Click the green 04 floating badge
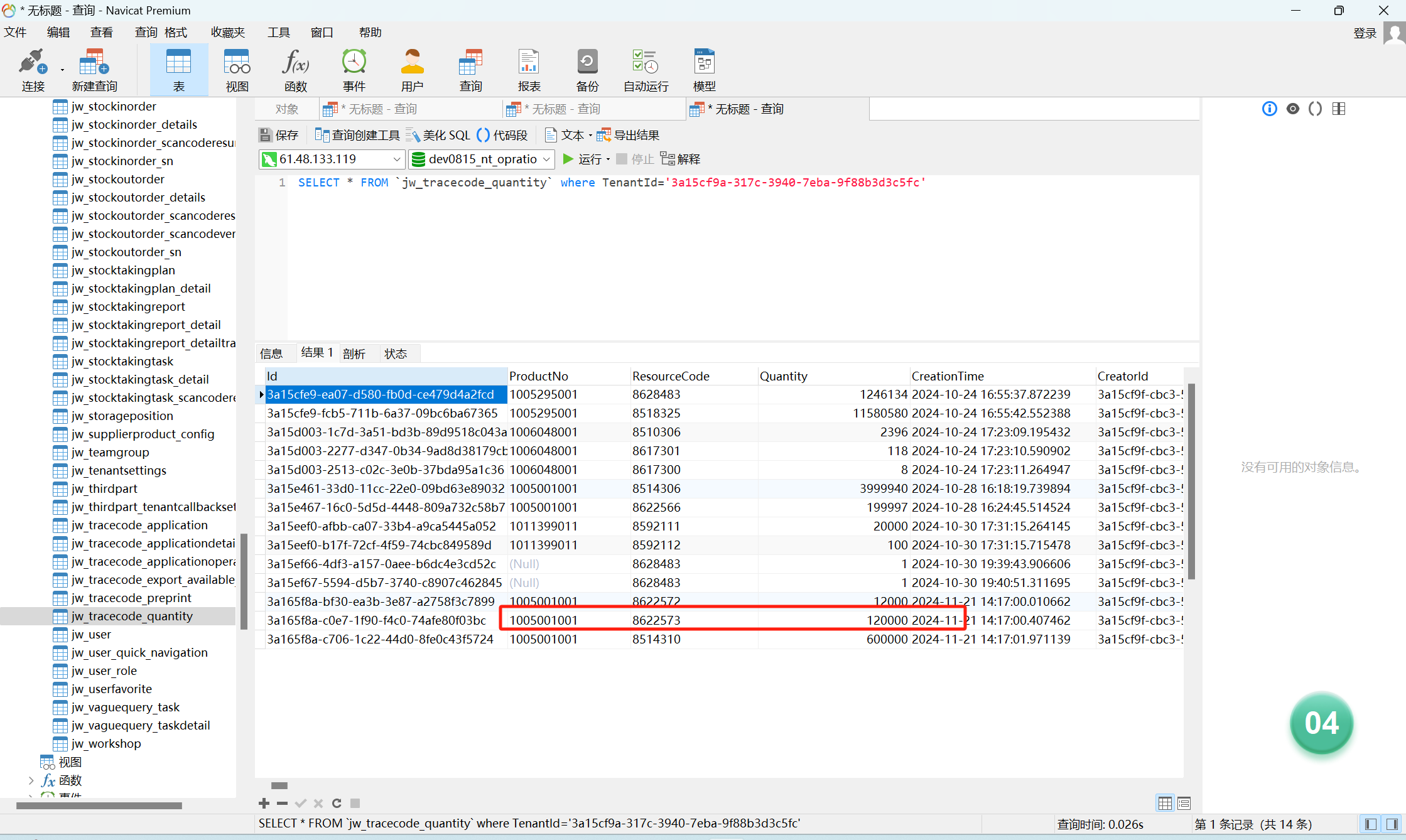 pos(1321,723)
